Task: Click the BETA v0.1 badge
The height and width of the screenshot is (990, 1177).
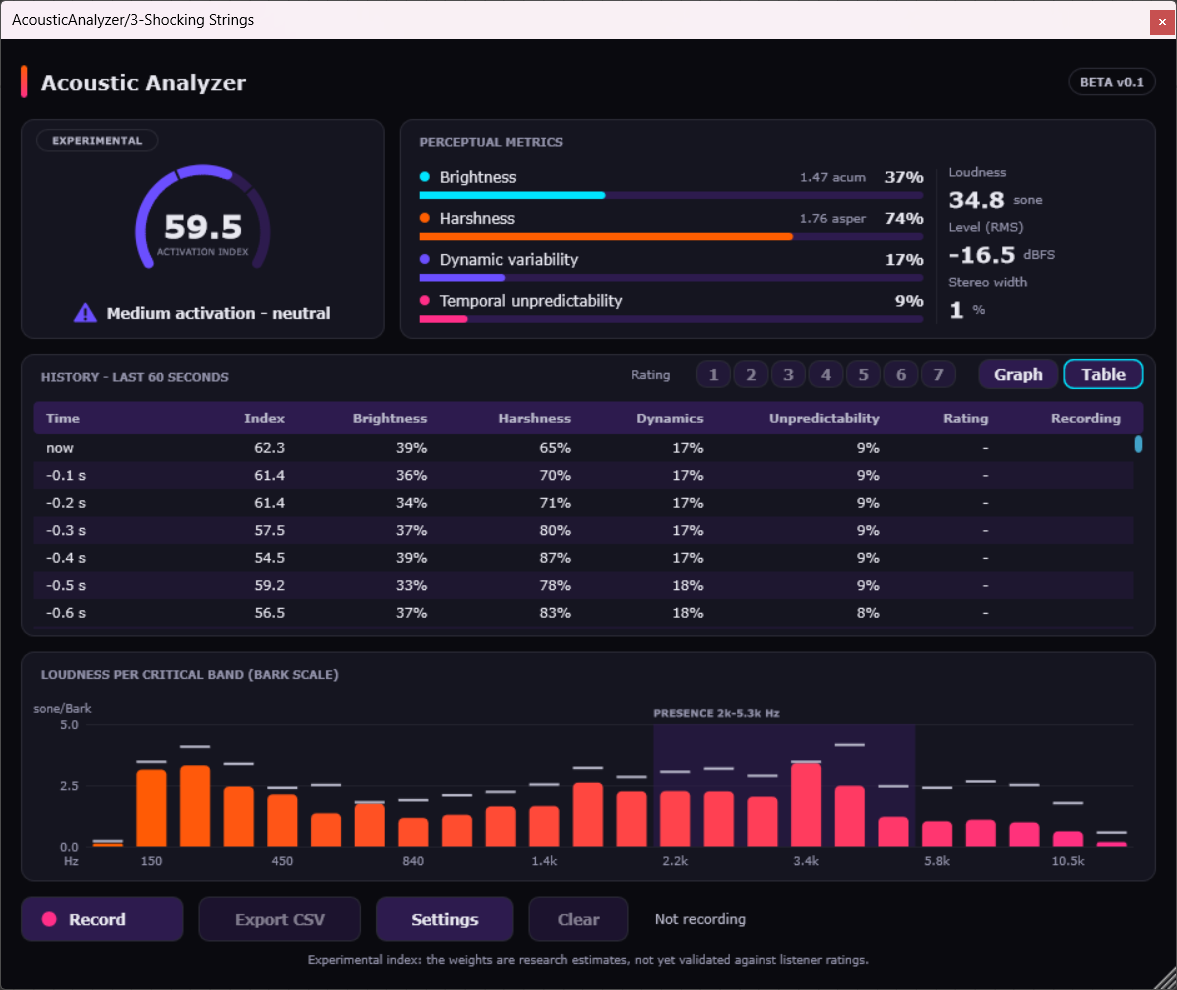Action: (x=1112, y=82)
